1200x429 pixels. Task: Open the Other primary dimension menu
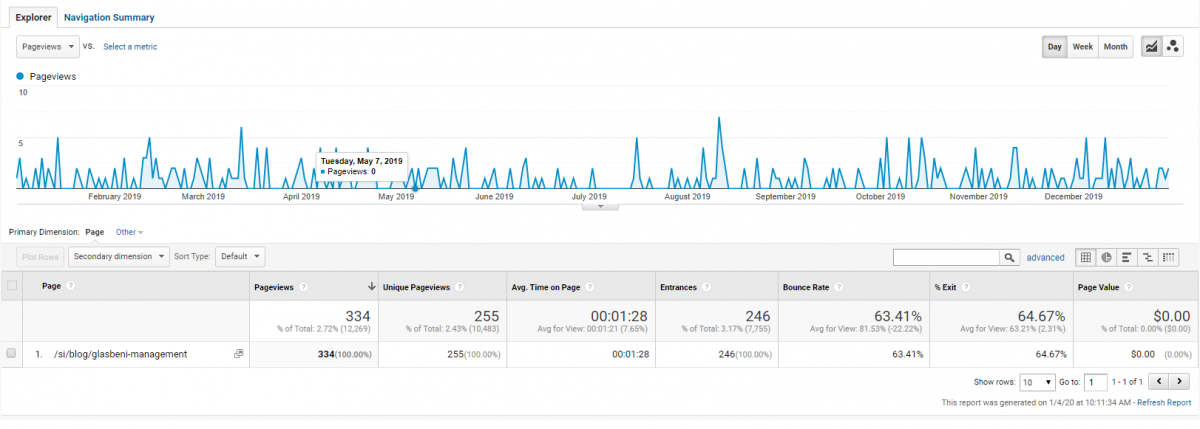(129, 232)
